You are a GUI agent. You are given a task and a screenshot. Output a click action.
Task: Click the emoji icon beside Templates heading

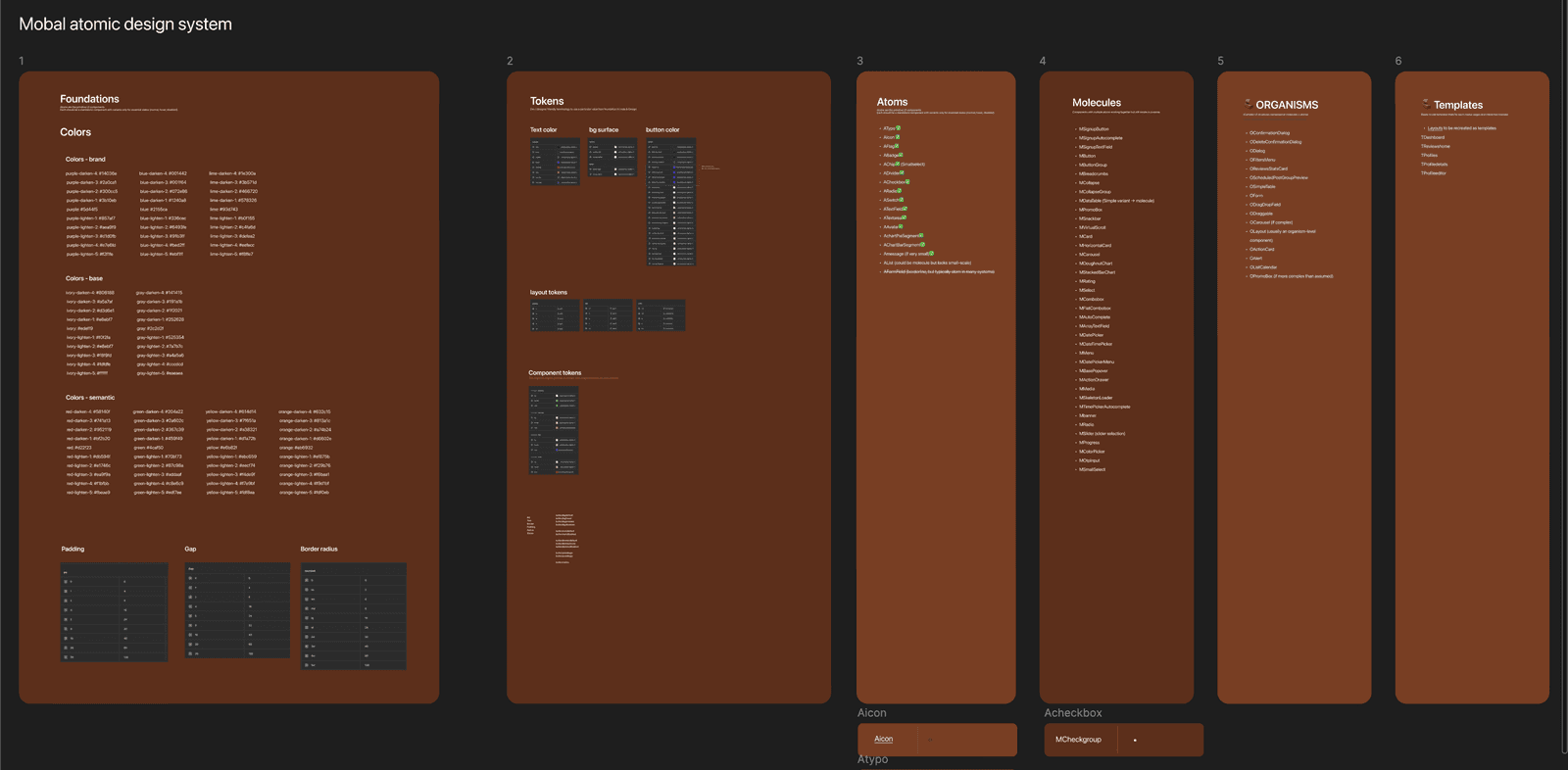tap(1426, 102)
